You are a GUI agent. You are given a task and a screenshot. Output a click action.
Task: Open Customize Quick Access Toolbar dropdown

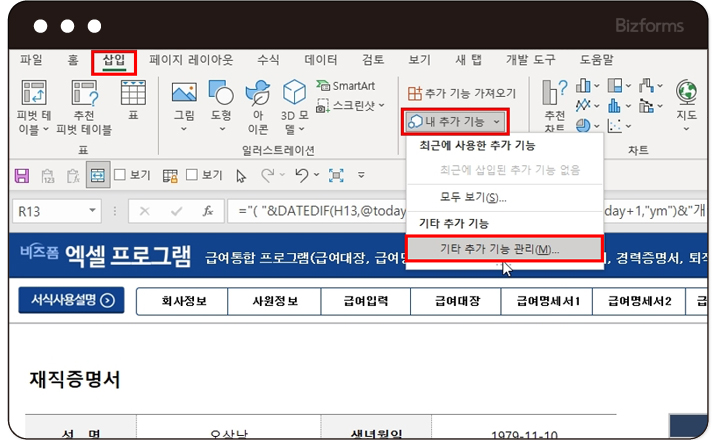pos(361,175)
